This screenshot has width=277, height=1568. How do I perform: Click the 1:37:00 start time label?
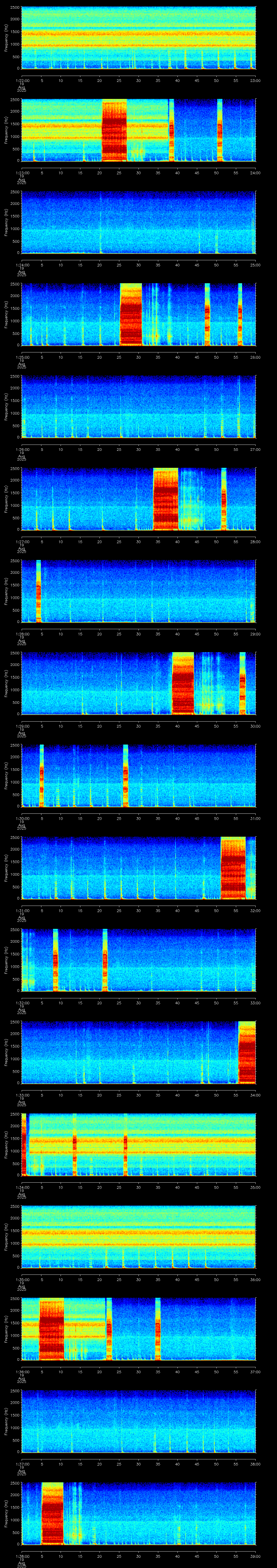[x=22, y=1464]
